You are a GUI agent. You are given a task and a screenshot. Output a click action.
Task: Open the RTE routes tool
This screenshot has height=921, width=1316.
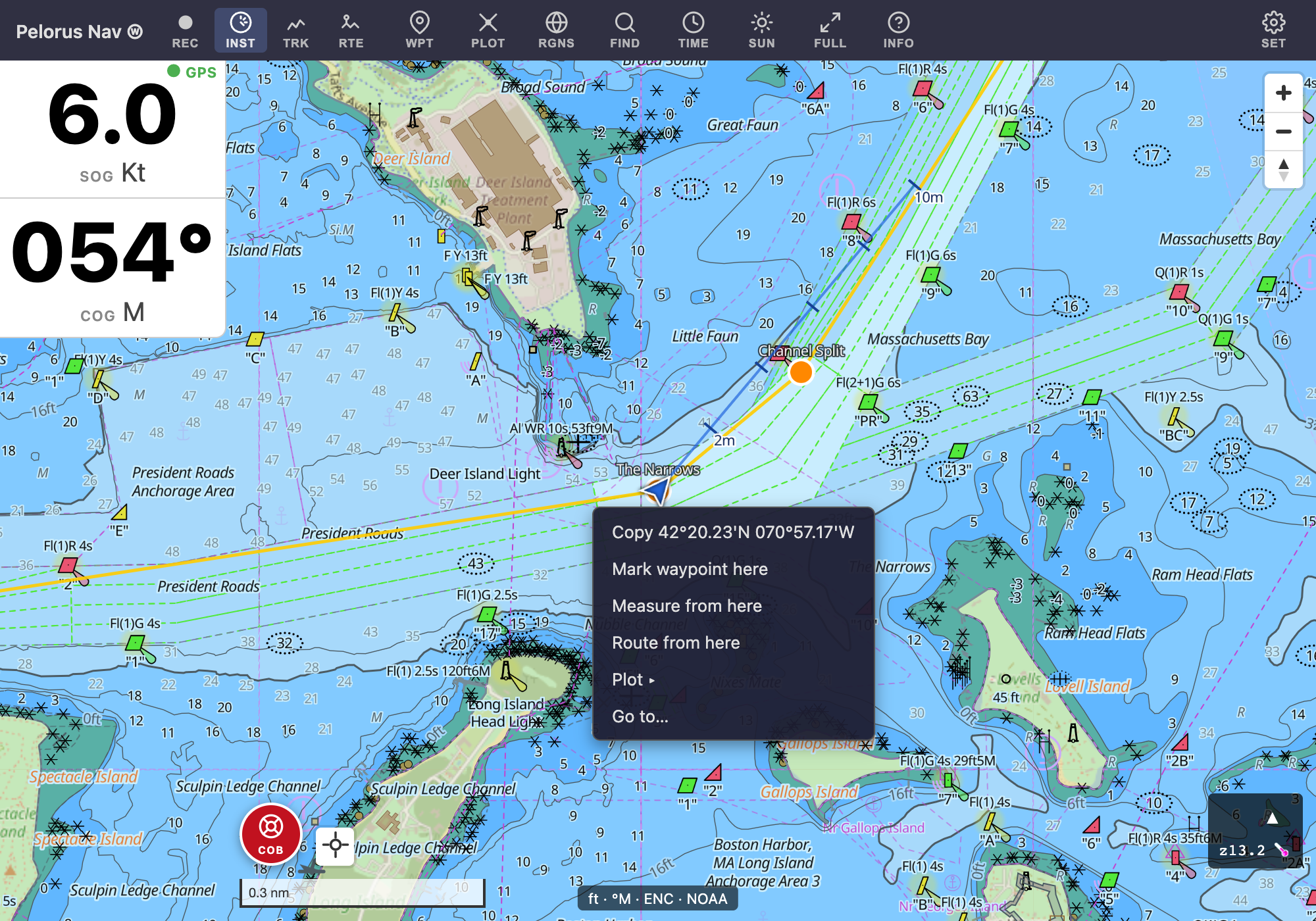coord(351,31)
